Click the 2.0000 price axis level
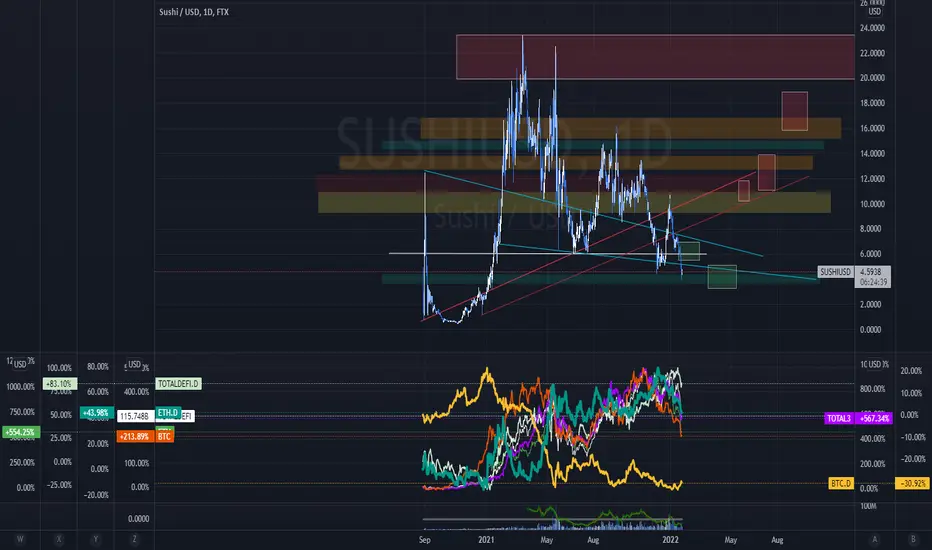The height and width of the screenshot is (550, 932). (871, 304)
